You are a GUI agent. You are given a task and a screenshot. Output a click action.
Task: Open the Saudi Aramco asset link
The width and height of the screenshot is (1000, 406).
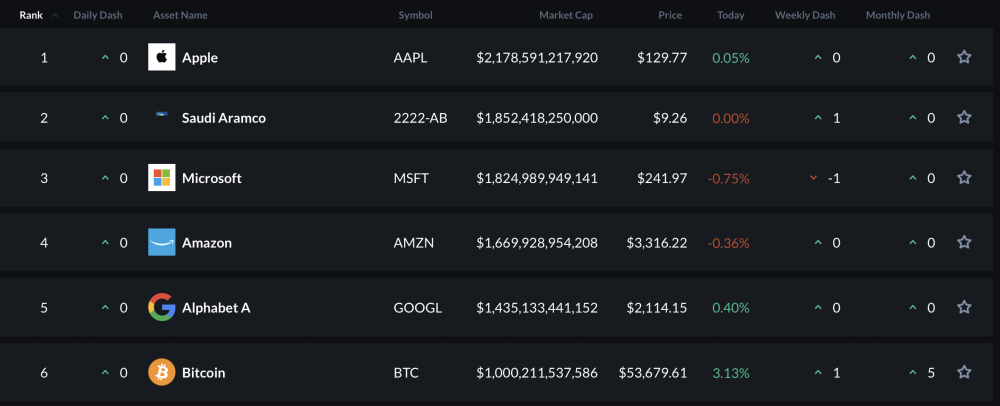click(x=223, y=117)
